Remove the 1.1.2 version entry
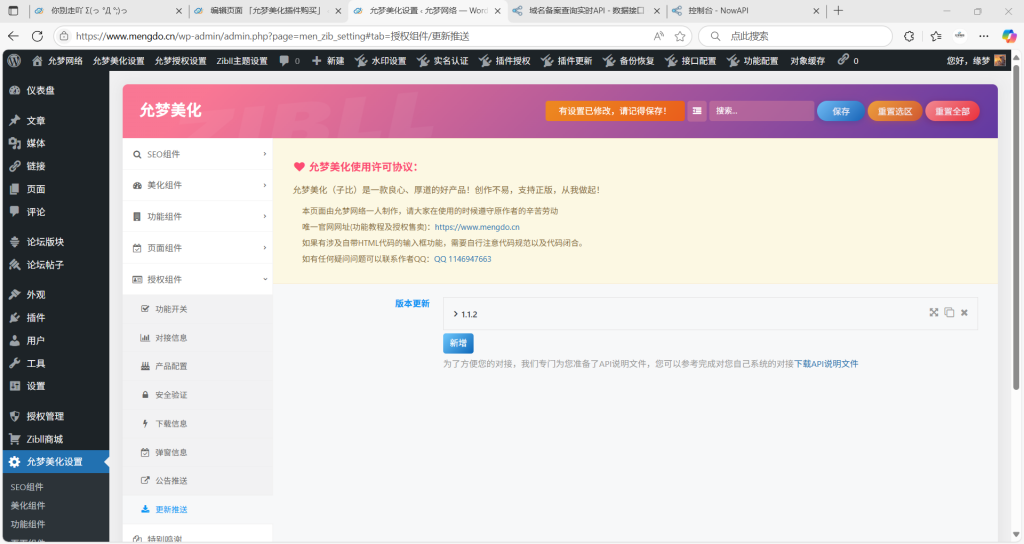Viewport: 1024px width, 544px height. pos(964,313)
